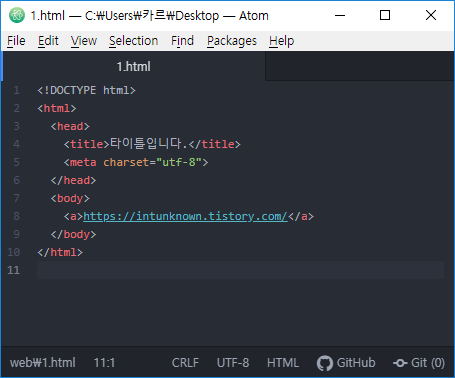Click the https://intunknown.tistory.com/ link text
The height and width of the screenshot is (378, 455).
185,216
